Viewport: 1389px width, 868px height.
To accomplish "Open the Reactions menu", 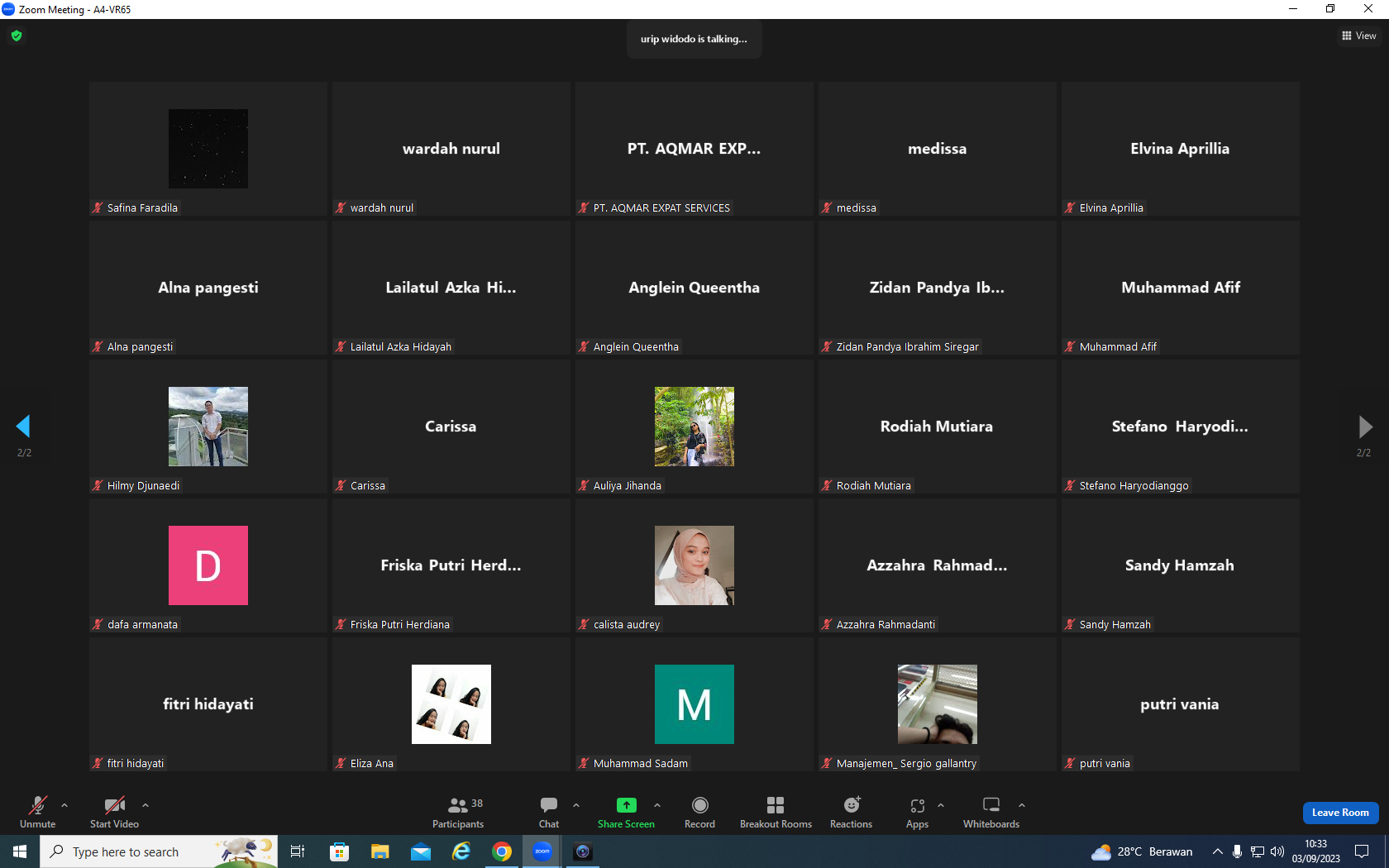I will tap(851, 813).
